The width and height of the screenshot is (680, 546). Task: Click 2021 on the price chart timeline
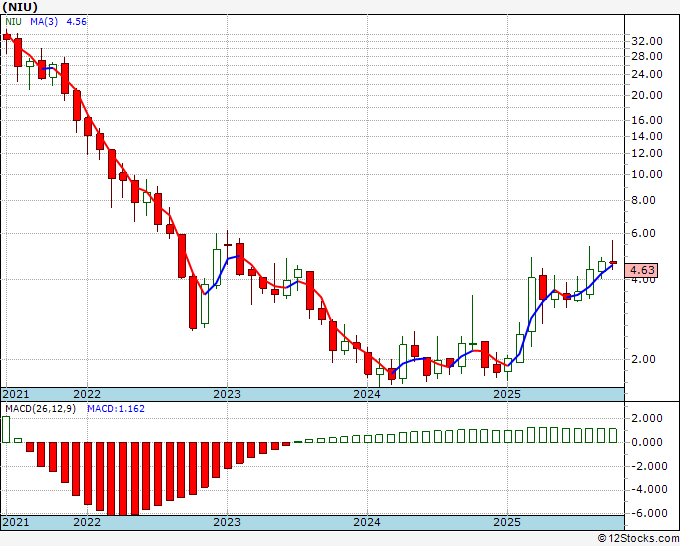point(16,394)
